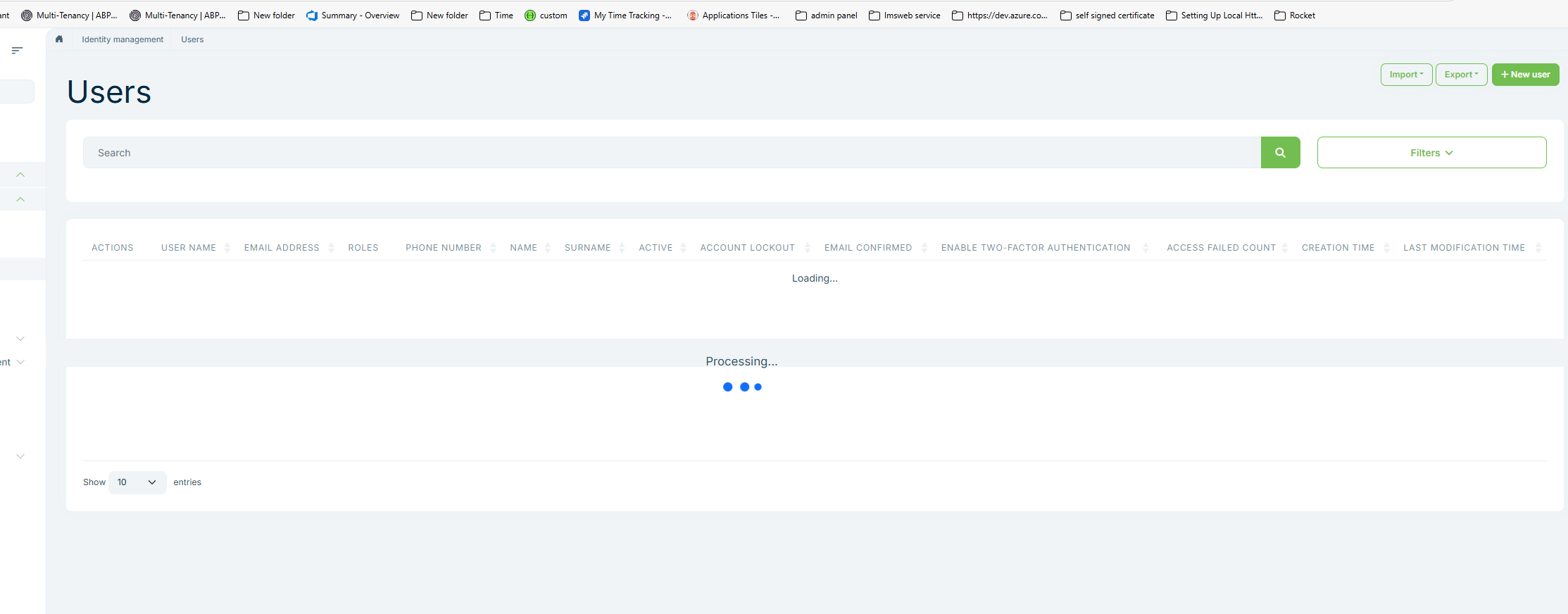
Task: Open My Time Tracking bookmark
Action: 625,15
